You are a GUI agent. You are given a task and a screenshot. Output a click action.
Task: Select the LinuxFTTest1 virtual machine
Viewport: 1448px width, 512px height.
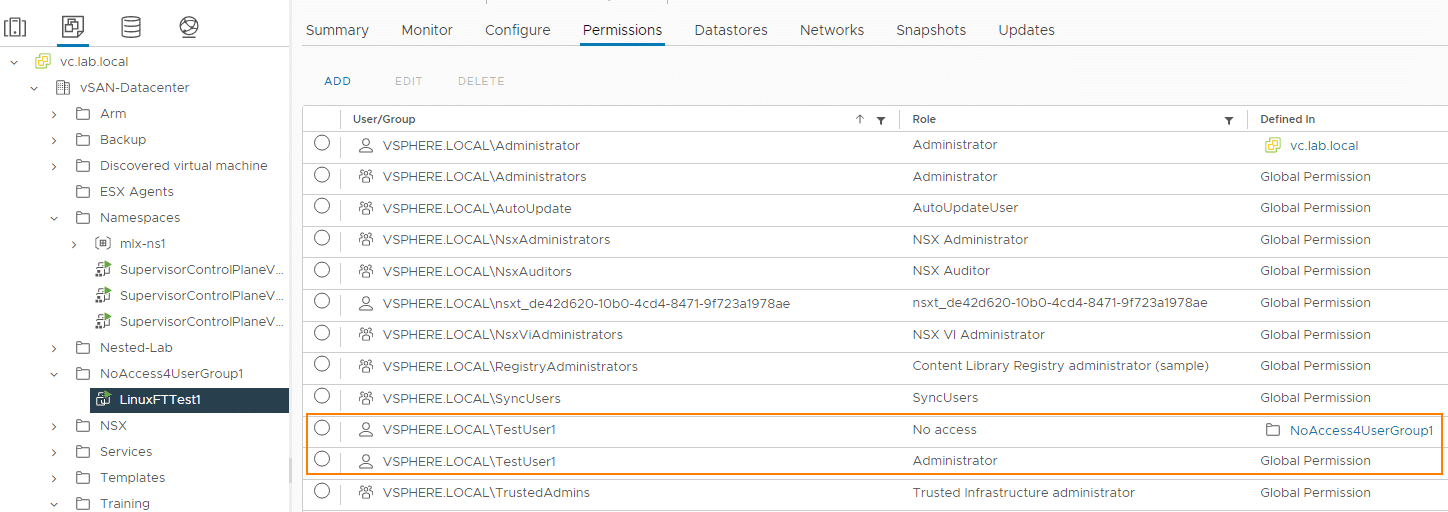click(x=160, y=400)
